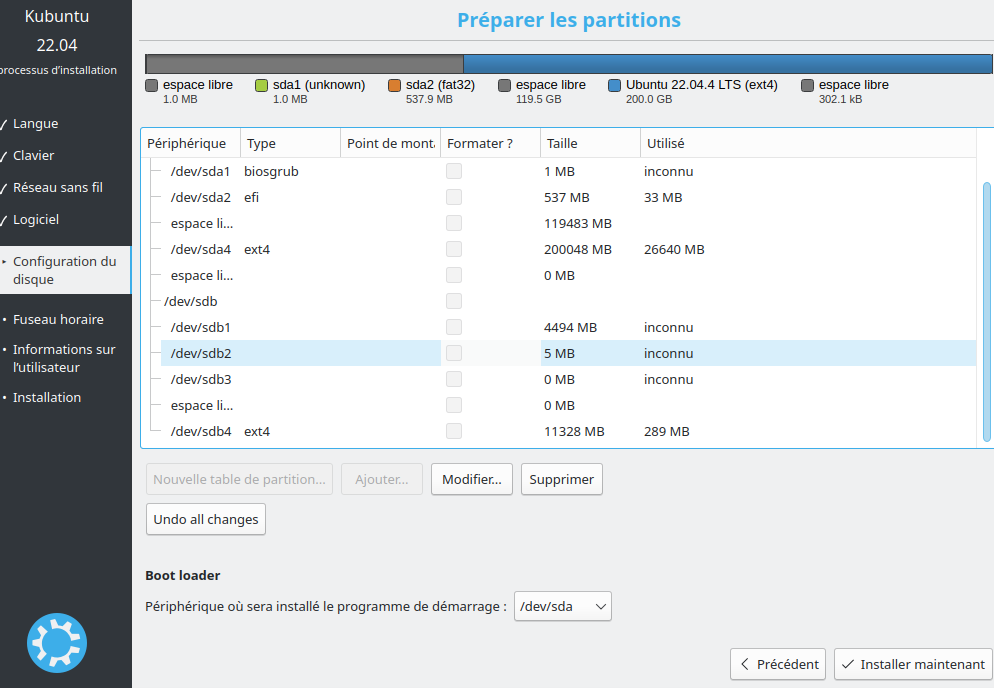This screenshot has width=994, height=688.
Task: Click the 289 MB used value
Action: [667, 431]
